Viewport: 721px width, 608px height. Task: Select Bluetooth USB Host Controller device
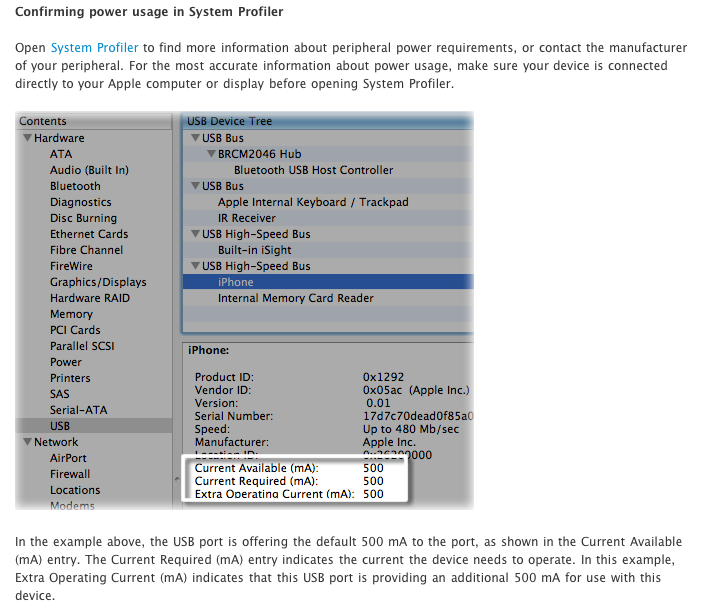(314, 170)
